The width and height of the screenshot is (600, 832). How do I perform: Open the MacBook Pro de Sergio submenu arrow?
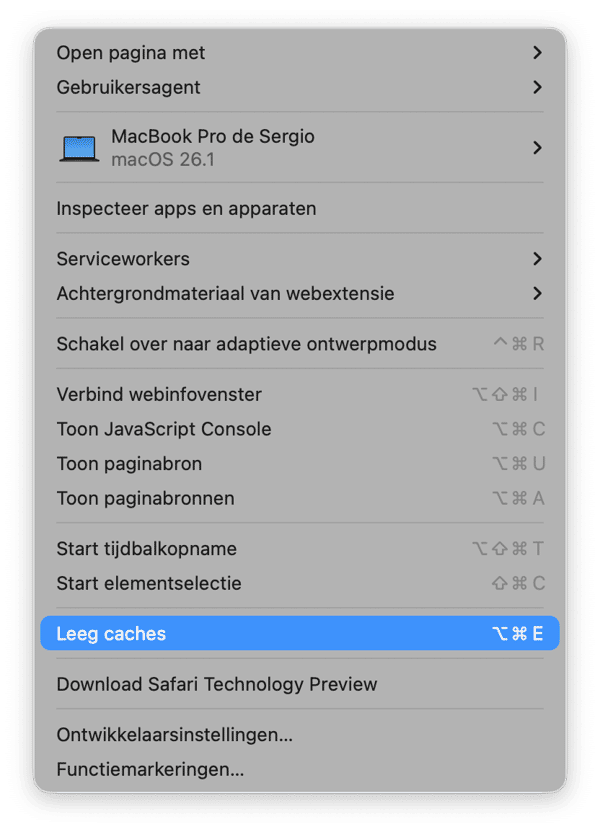(x=537, y=148)
